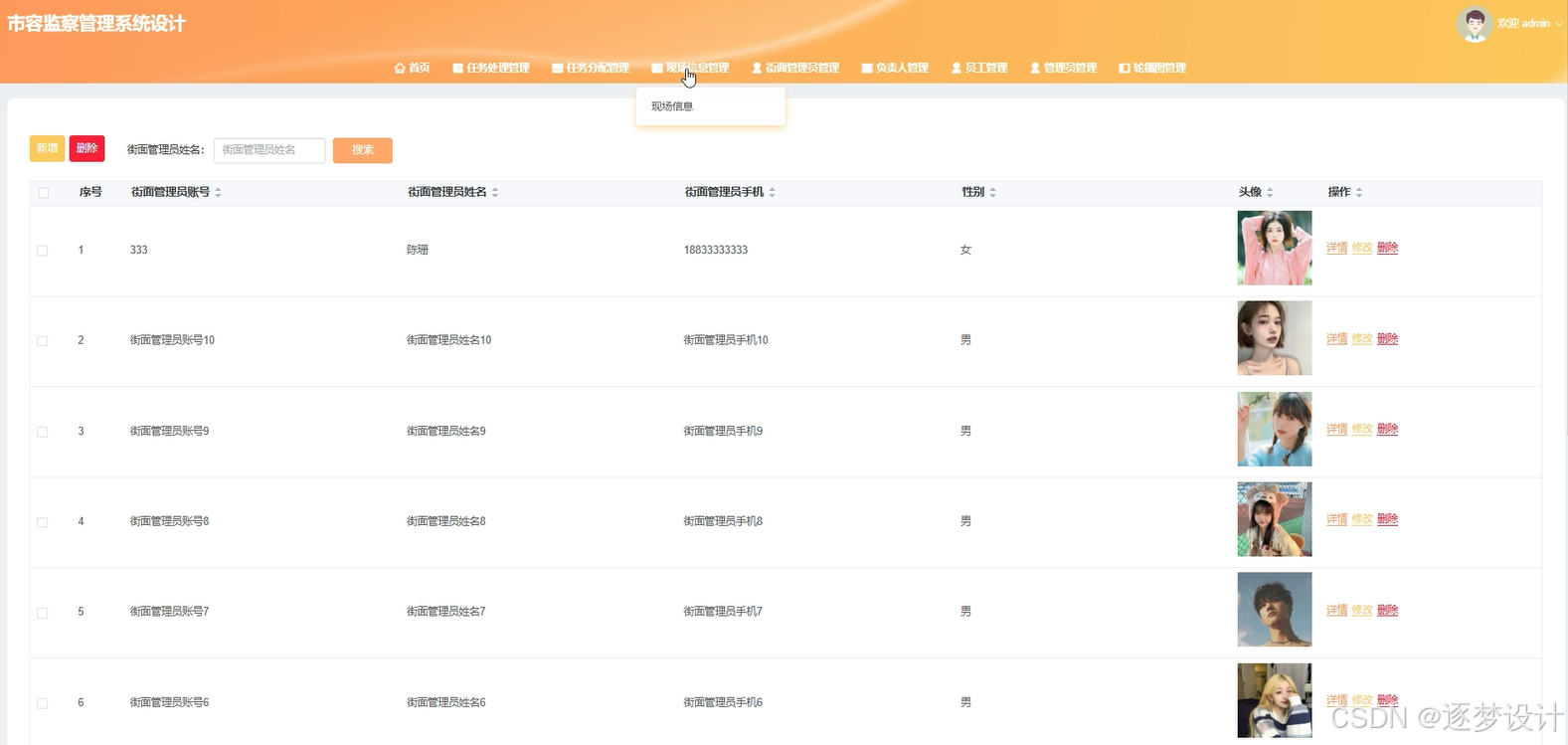Click 修改 for 街面管理员账号10 row
The width and height of the screenshot is (1568, 745).
tap(1362, 339)
